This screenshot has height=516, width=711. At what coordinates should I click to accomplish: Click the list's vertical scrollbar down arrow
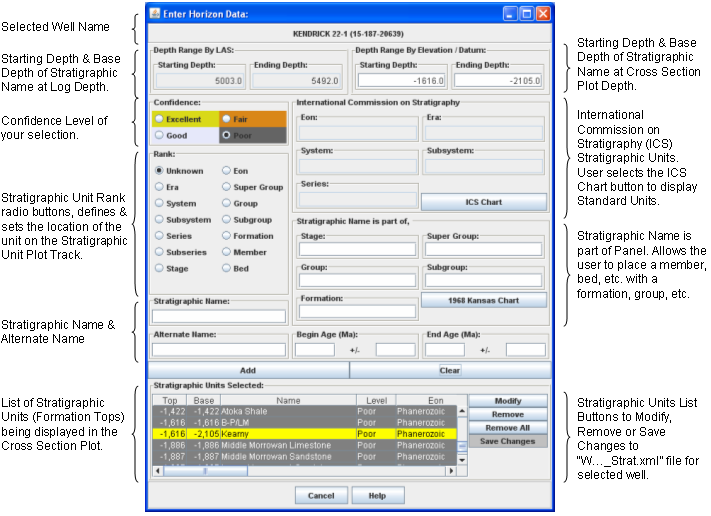click(x=462, y=460)
